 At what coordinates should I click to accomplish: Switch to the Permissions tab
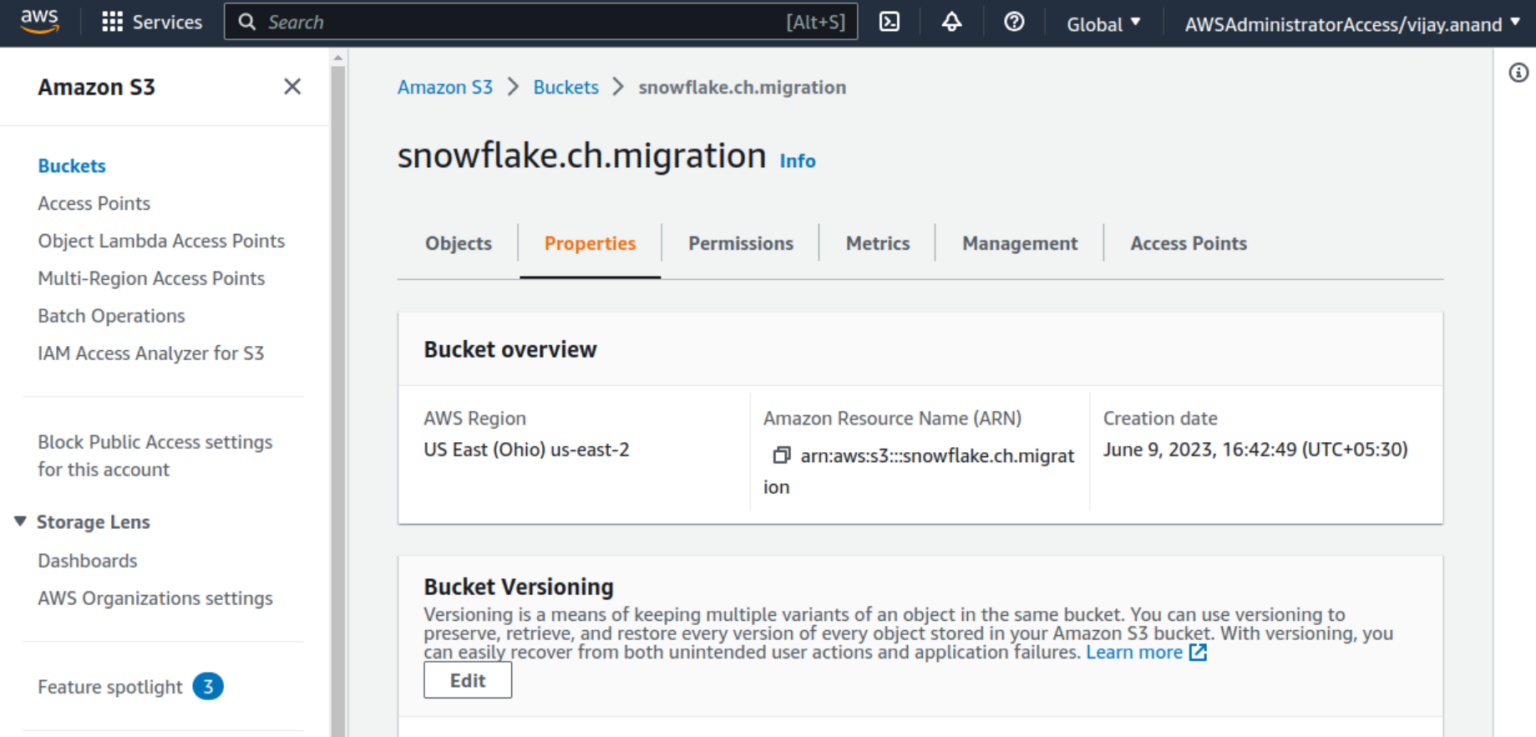coord(741,243)
